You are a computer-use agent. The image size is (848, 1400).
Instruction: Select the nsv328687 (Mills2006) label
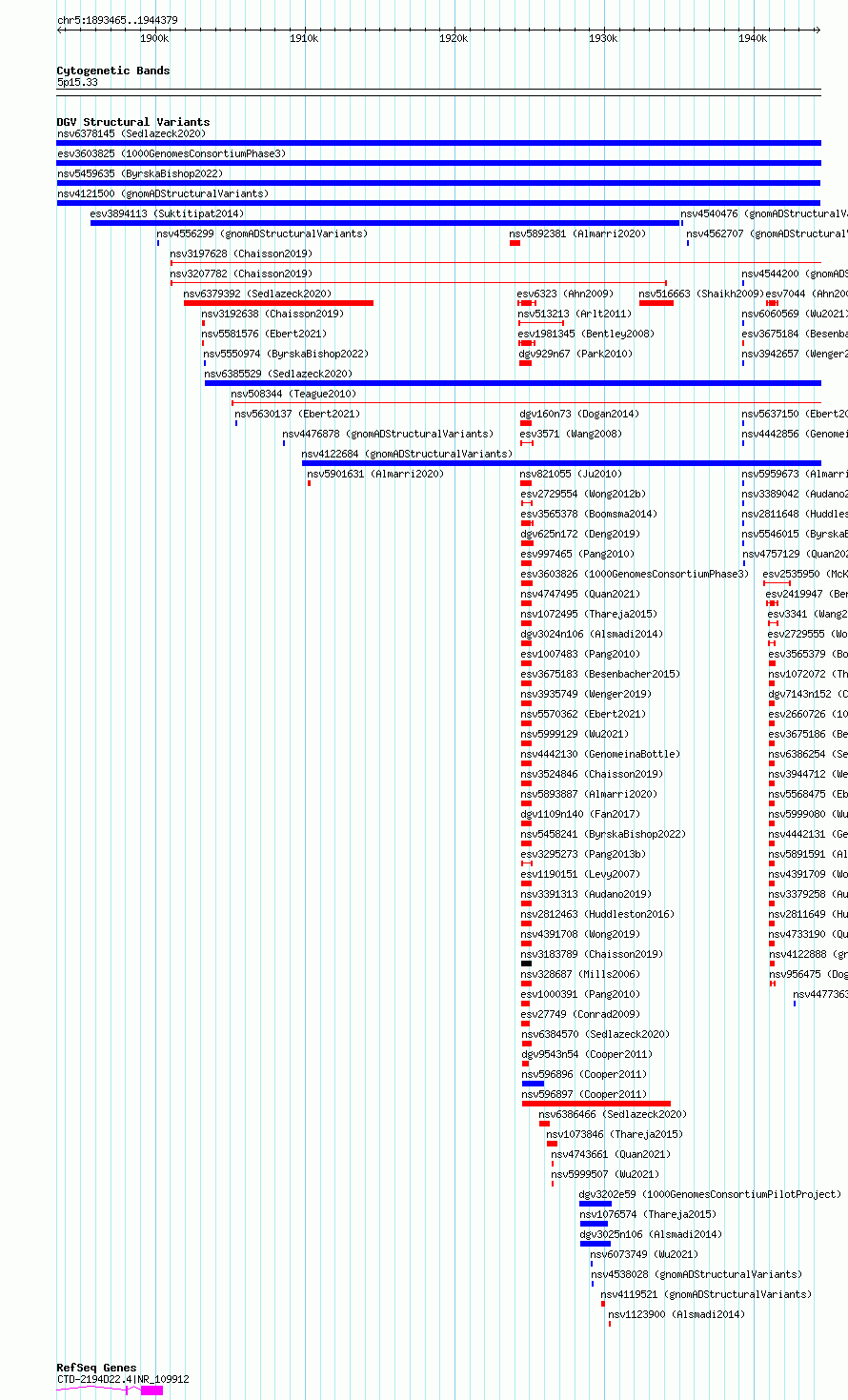pyautogui.click(x=580, y=974)
